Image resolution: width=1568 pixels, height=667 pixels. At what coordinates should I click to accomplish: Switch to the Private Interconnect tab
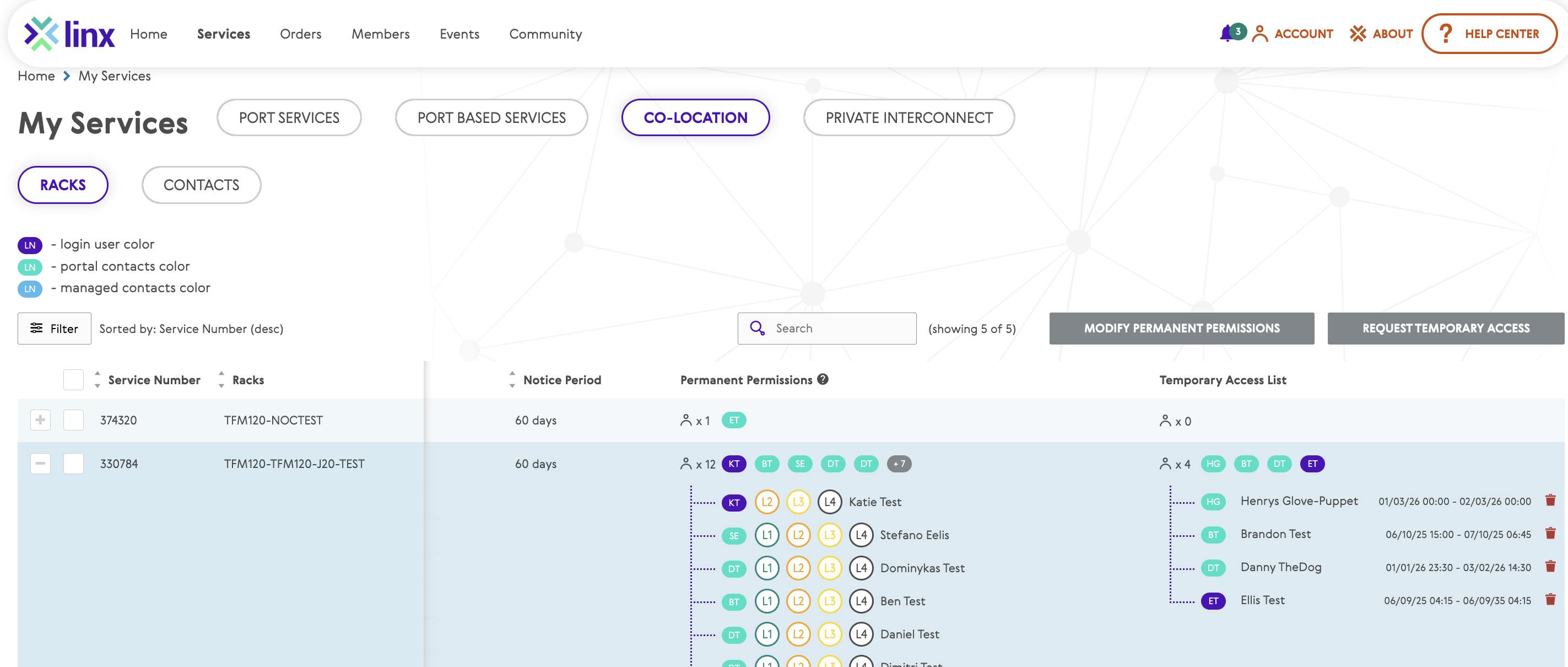(908, 117)
